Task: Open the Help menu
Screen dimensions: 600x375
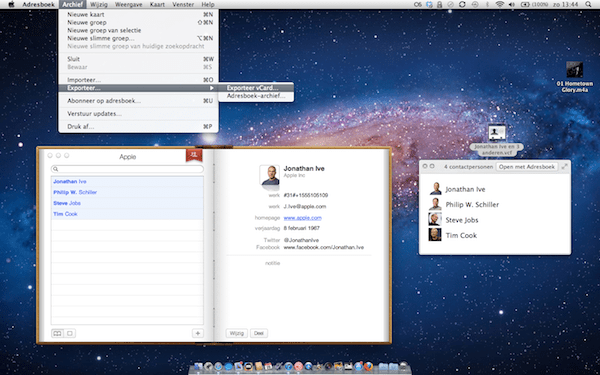Action: coord(208,5)
